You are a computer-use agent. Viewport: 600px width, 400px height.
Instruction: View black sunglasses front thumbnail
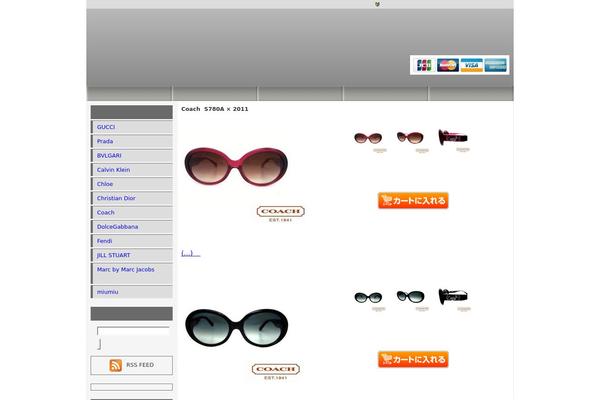[368, 297]
